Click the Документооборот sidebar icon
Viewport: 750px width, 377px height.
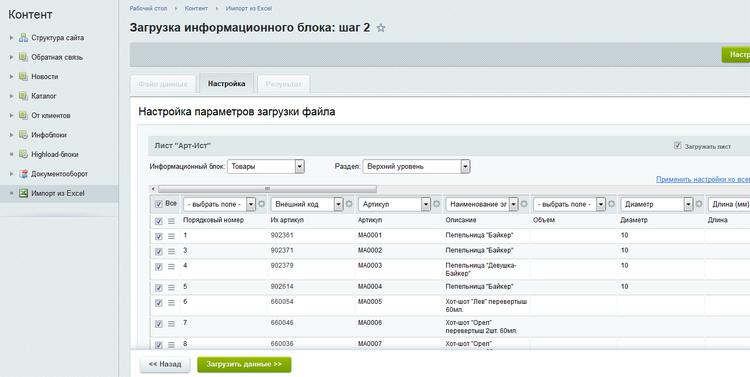pos(23,174)
